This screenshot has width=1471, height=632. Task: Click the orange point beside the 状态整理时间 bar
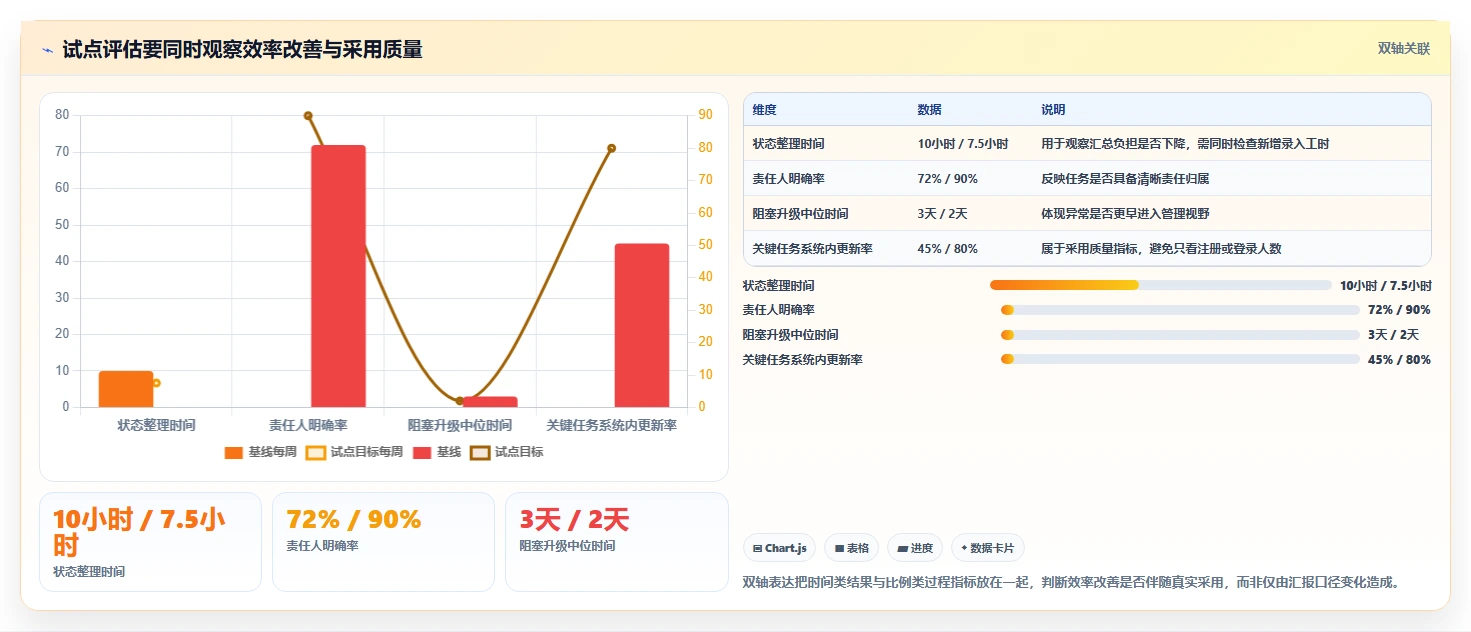[x=156, y=383]
